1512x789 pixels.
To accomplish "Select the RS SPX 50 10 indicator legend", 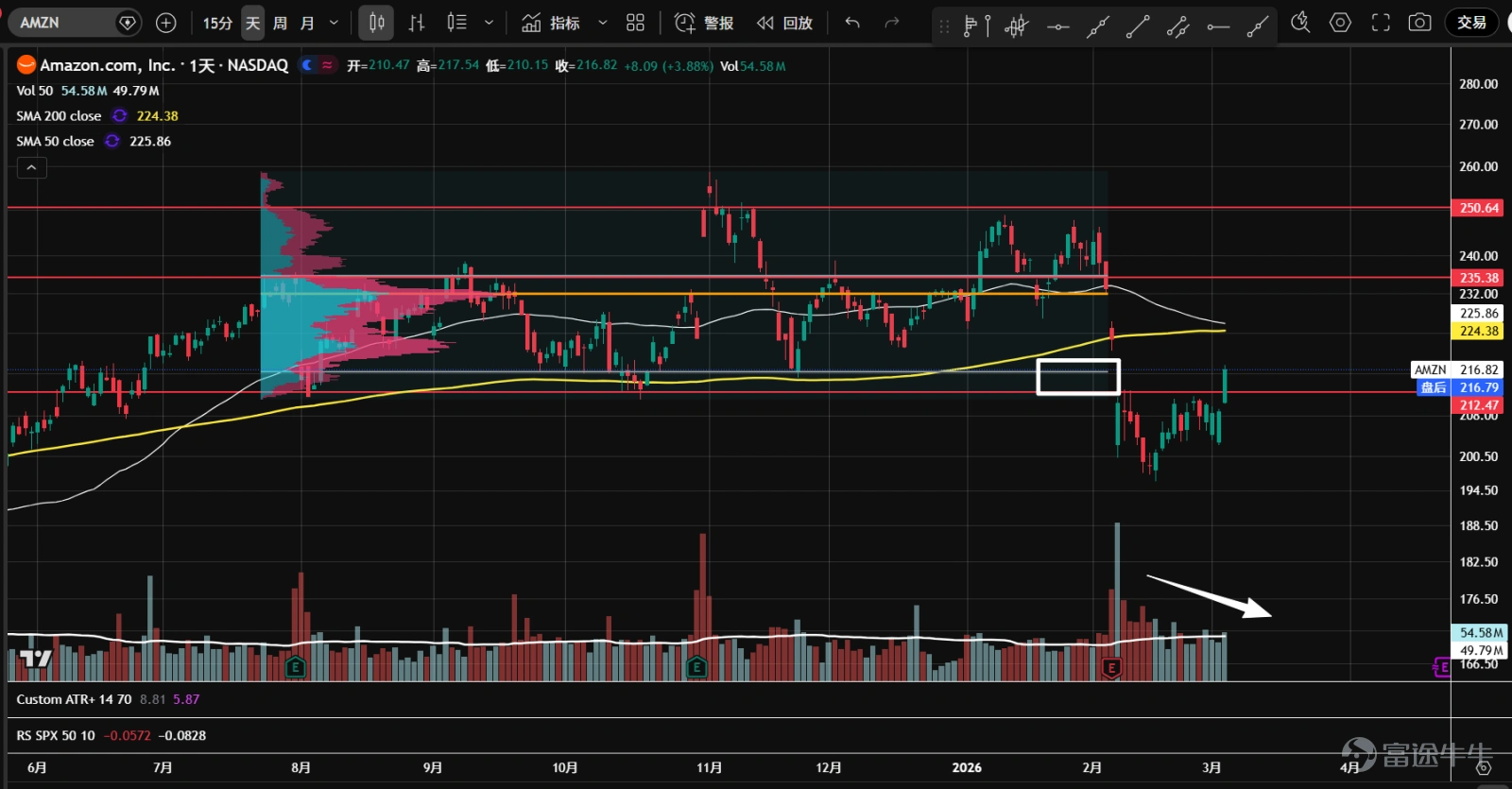I will (56, 735).
